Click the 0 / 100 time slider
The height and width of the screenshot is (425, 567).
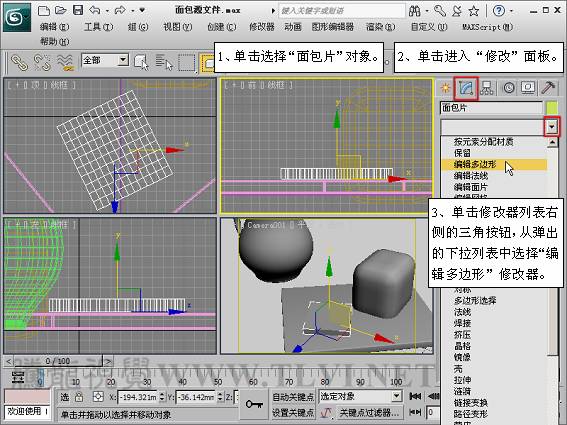pos(58,361)
